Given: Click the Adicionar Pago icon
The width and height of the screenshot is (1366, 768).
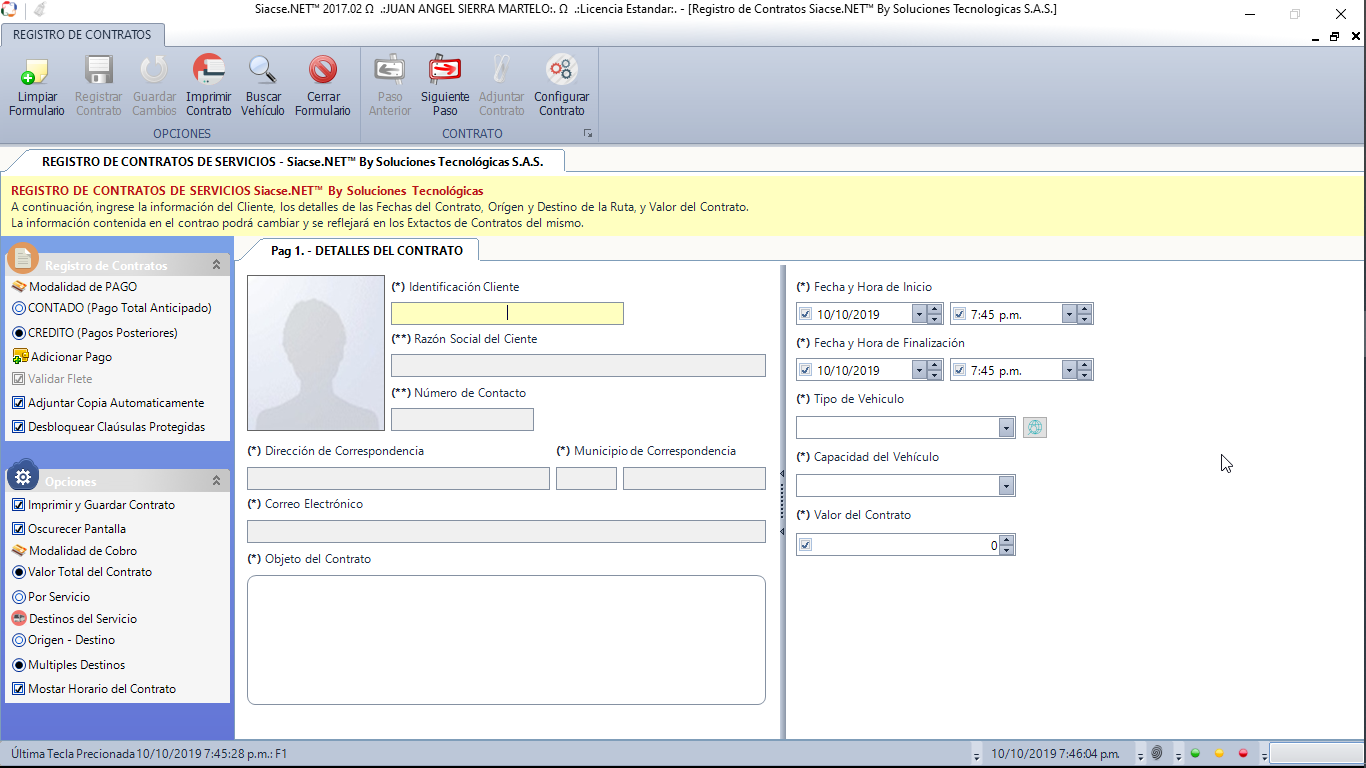Looking at the screenshot, I should click(20, 356).
